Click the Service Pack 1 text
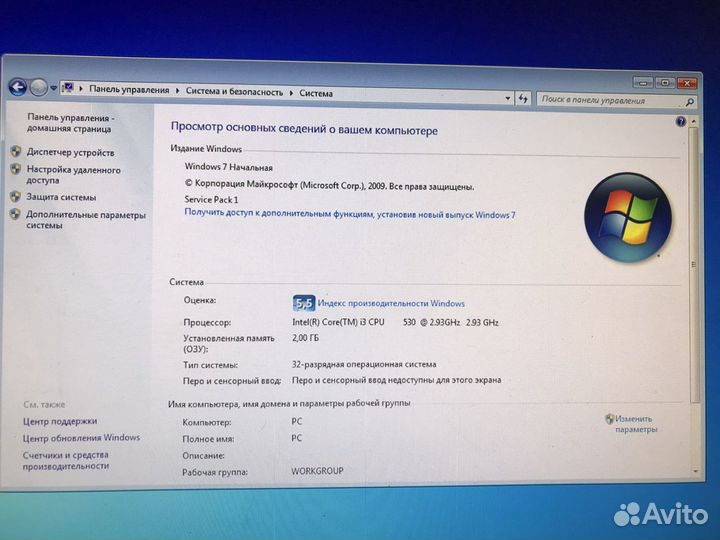720x540 pixels. [211, 199]
